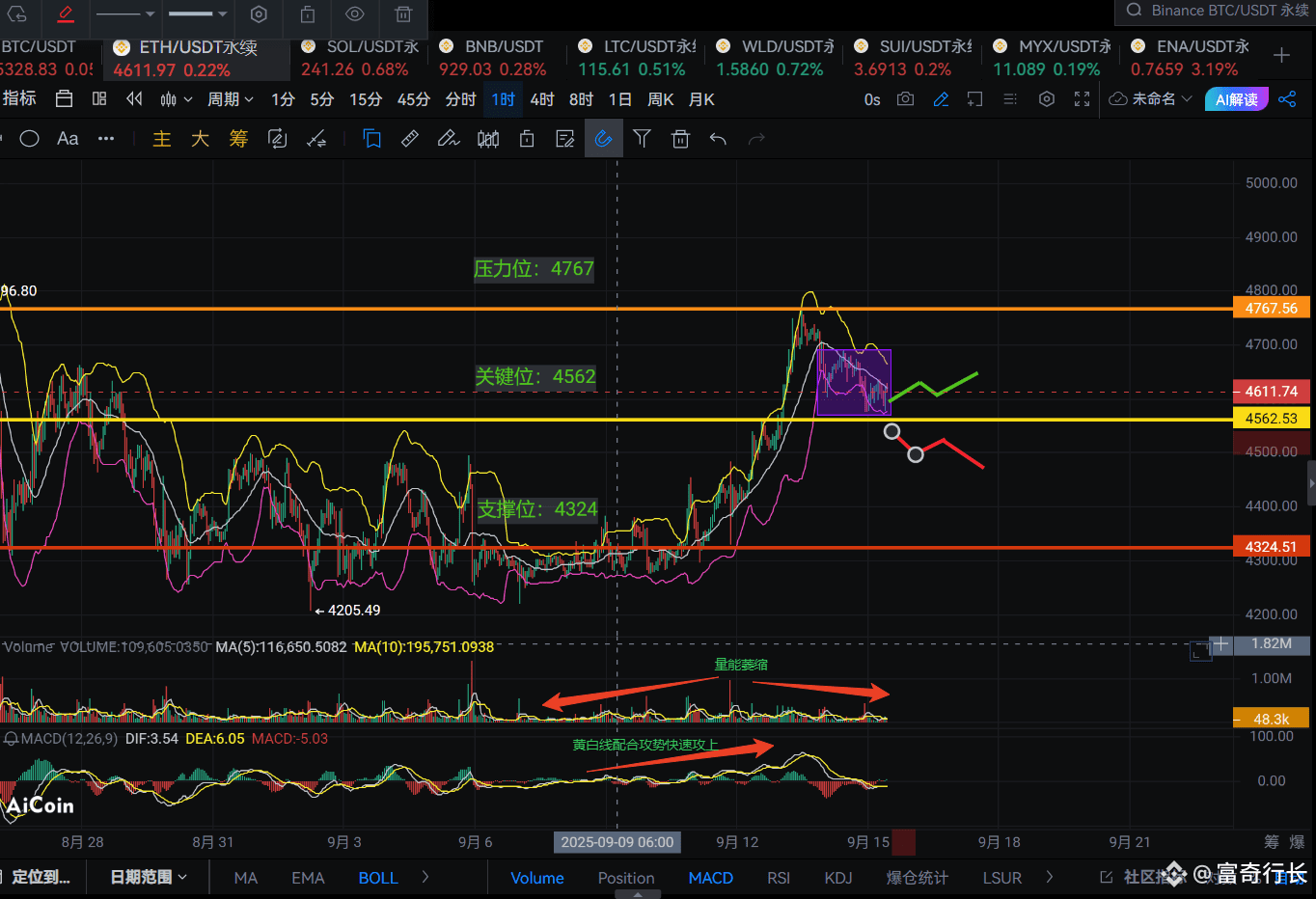Toggle the BOLL indicator overlay

click(378, 878)
